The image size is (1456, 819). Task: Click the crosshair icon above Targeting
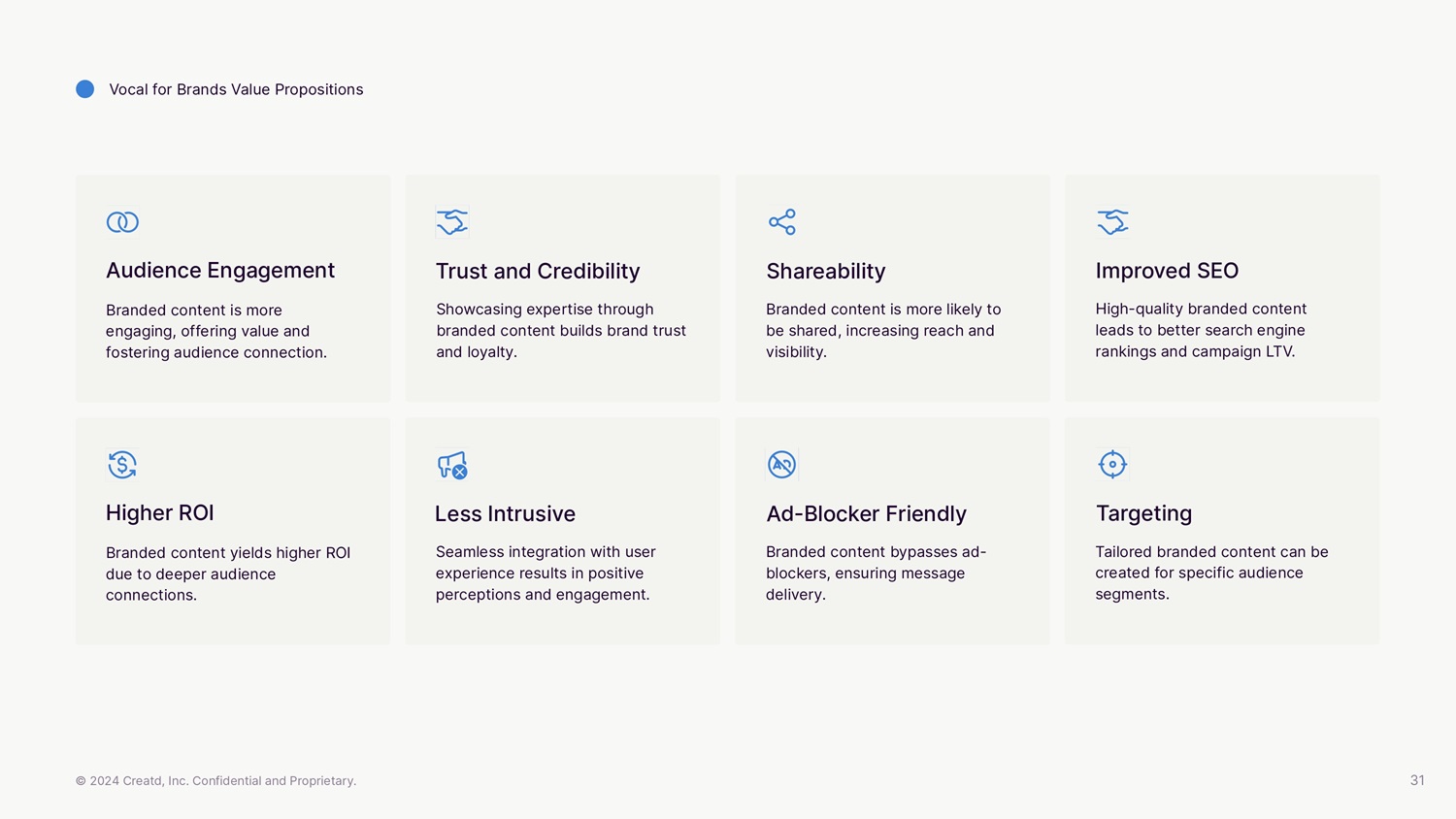click(1112, 464)
